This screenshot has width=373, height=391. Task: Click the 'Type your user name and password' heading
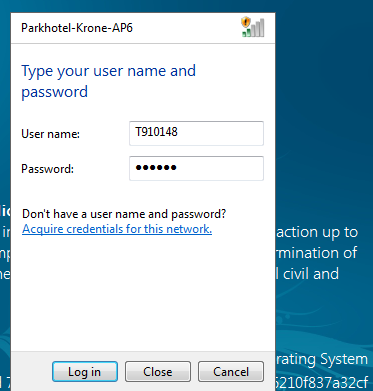108,81
